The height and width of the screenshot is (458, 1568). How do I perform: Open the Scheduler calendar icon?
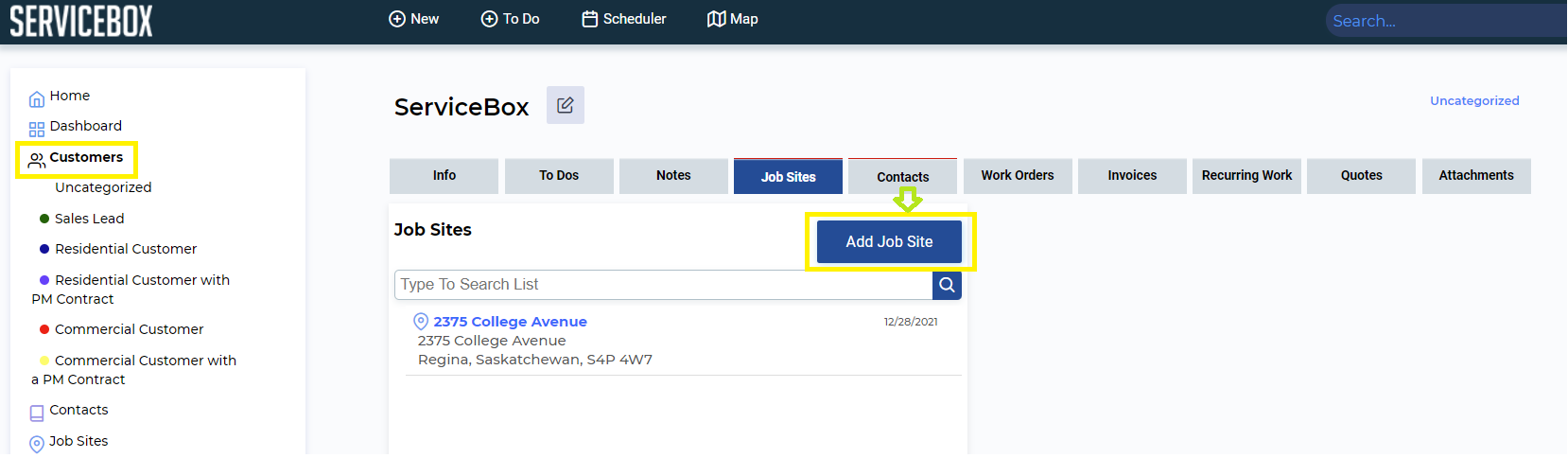click(590, 19)
